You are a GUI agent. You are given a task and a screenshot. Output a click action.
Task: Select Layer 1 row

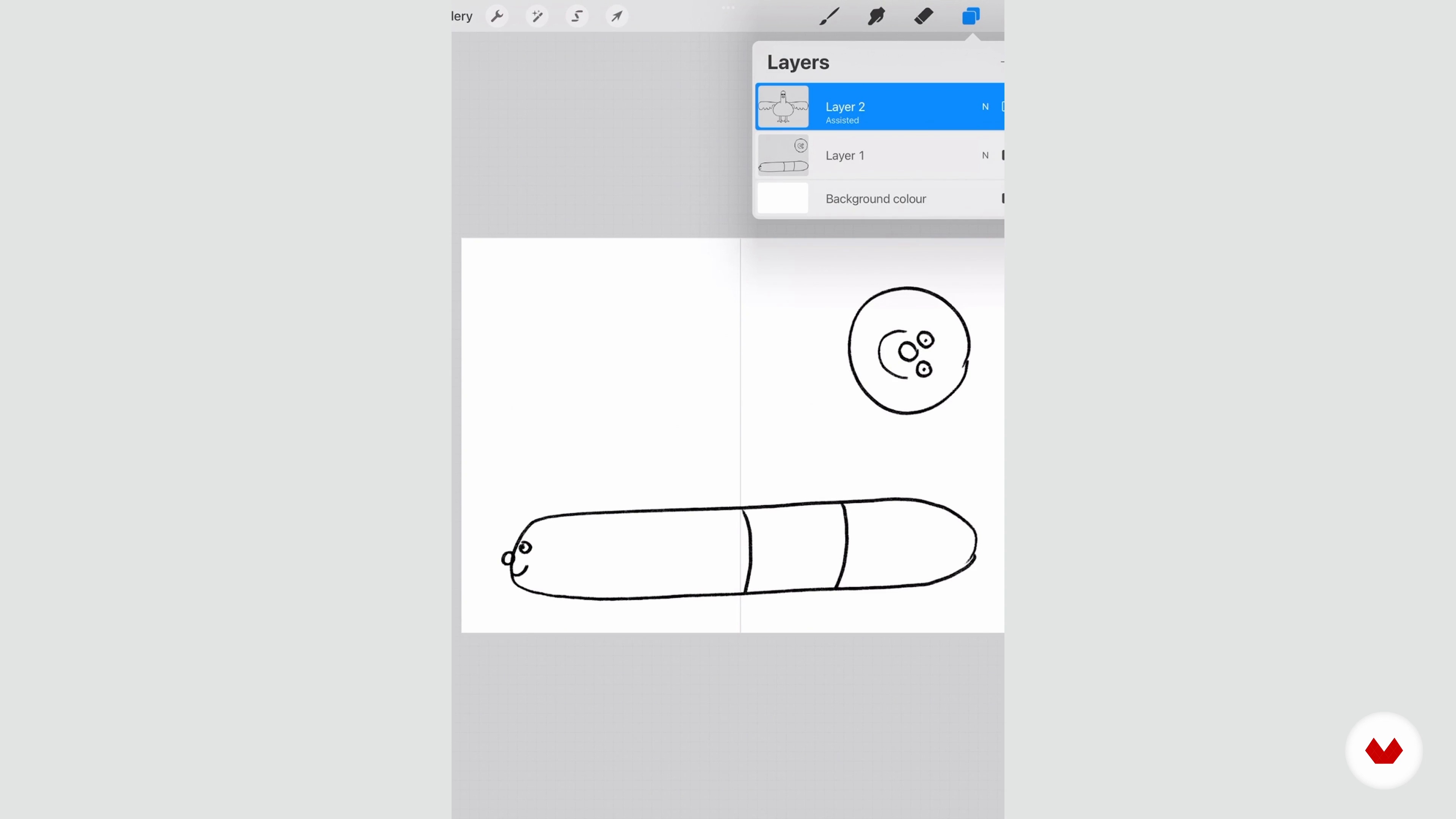pos(880,155)
